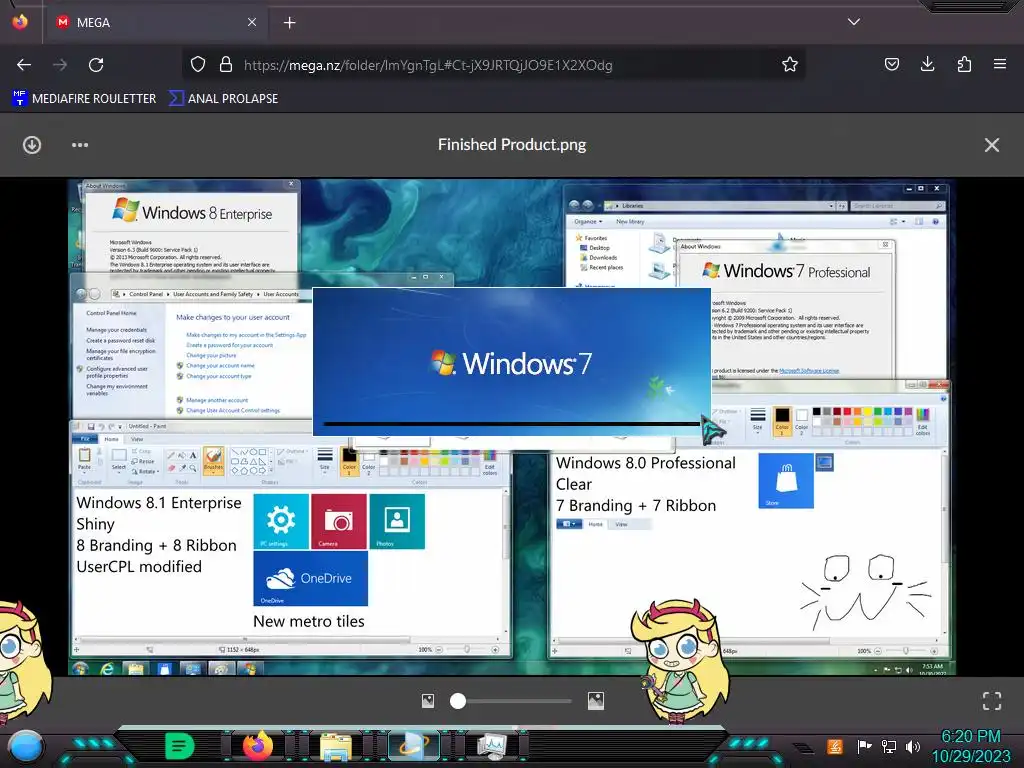This screenshot has height=768, width=1024.
Task: View site security via the padlock icon
Action: point(226,65)
